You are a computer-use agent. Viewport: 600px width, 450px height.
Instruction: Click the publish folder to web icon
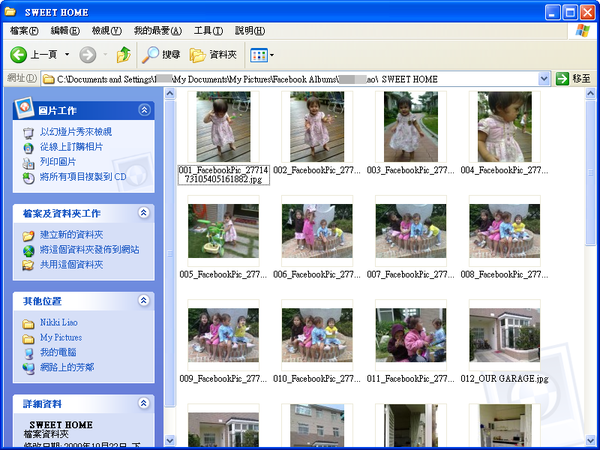click(x=28, y=251)
